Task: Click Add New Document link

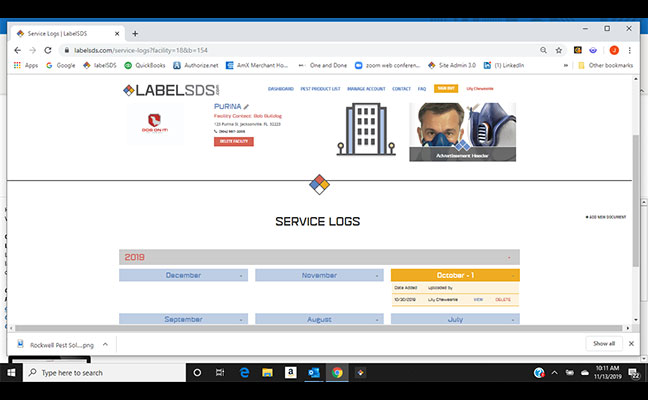Action: (x=606, y=217)
